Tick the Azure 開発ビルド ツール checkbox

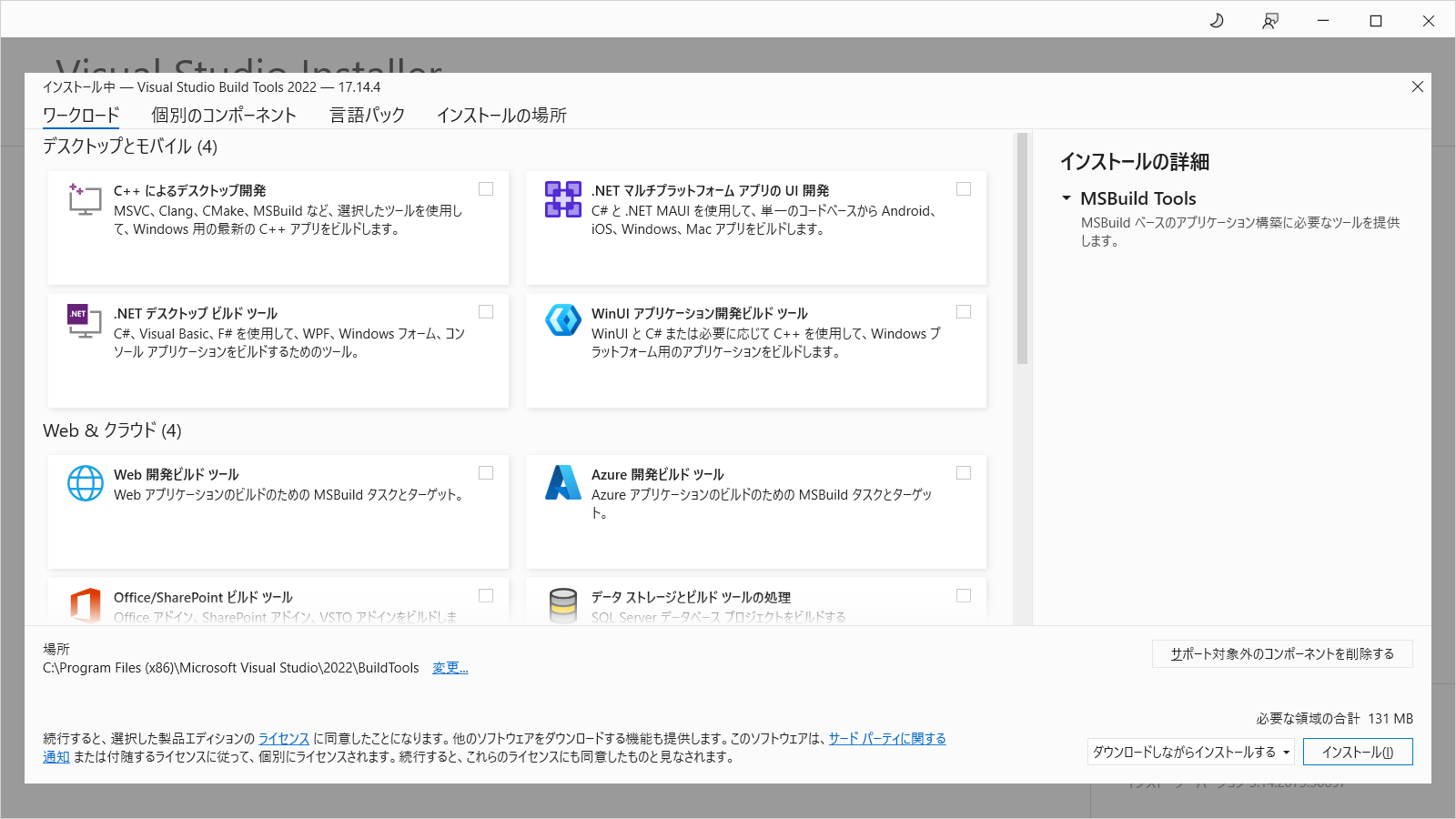tap(964, 473)
